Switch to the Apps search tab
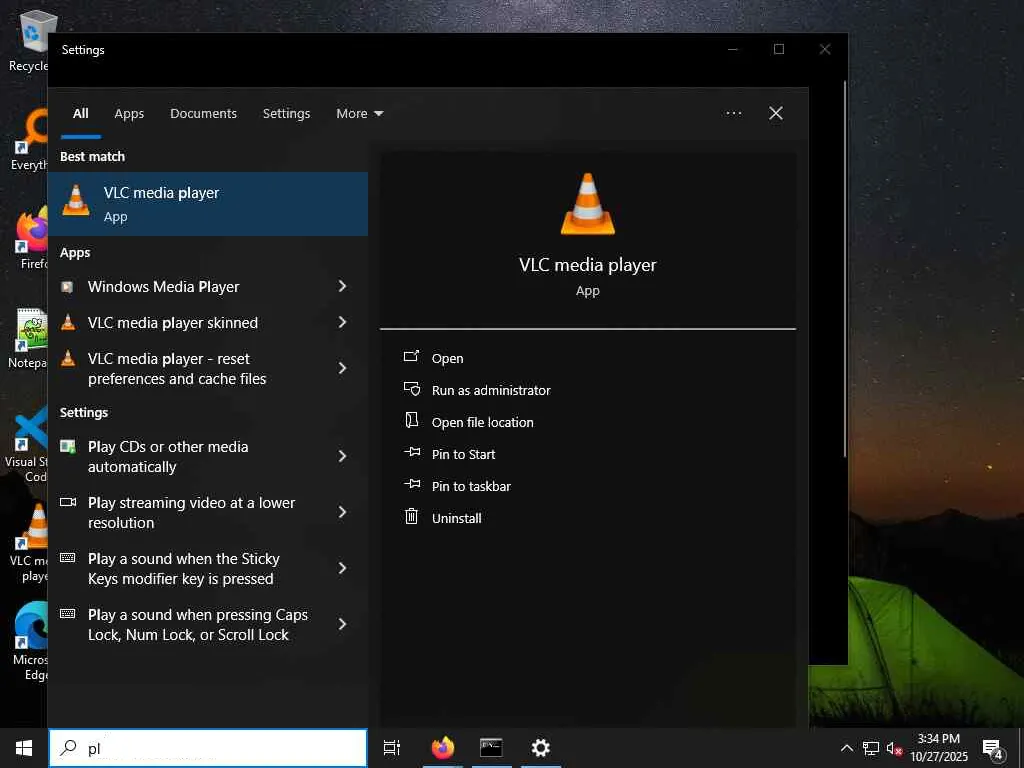Image resolution: width=1024 pixels, height=768 pixels. click(129, 114)
